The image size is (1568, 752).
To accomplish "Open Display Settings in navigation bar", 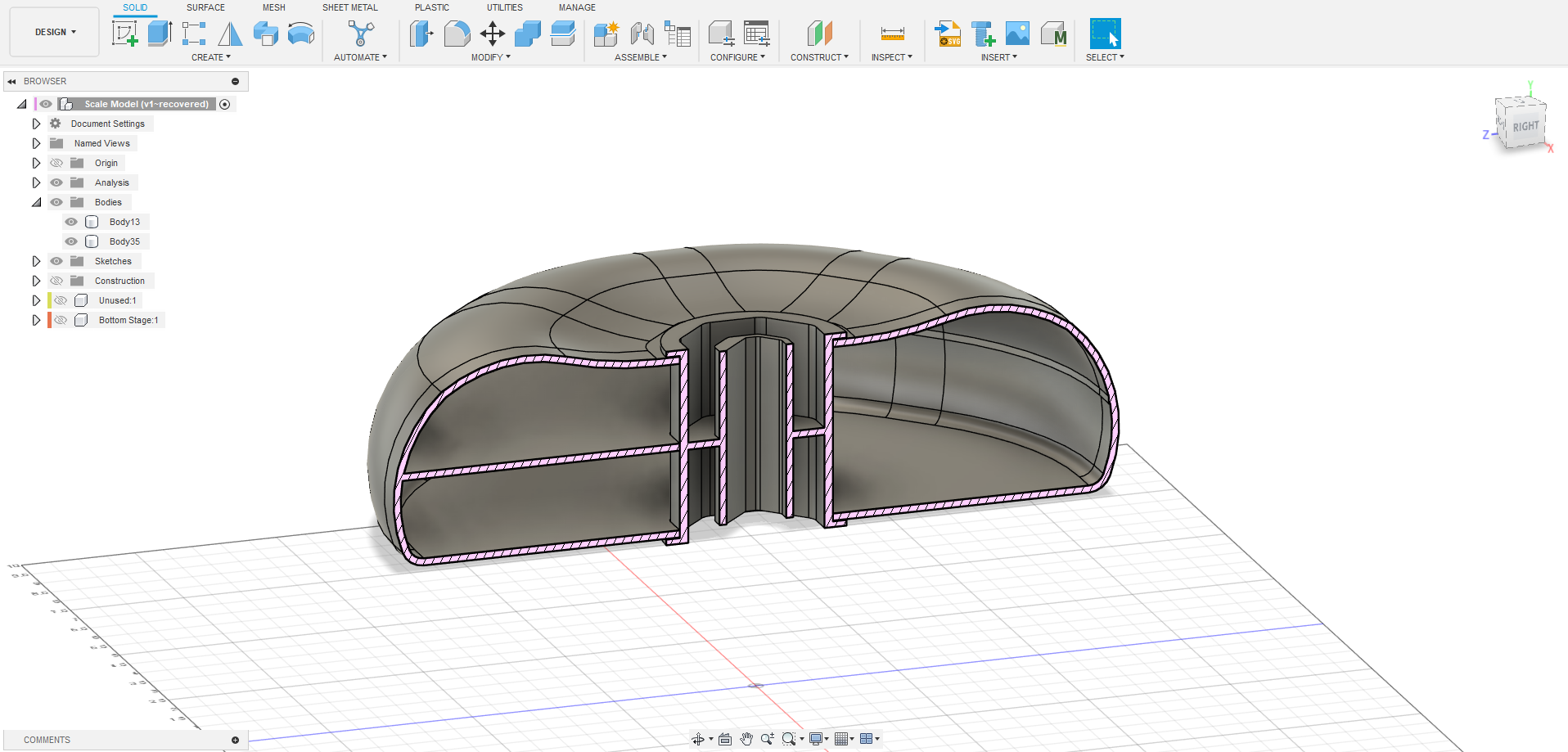I will coord(818,739).
